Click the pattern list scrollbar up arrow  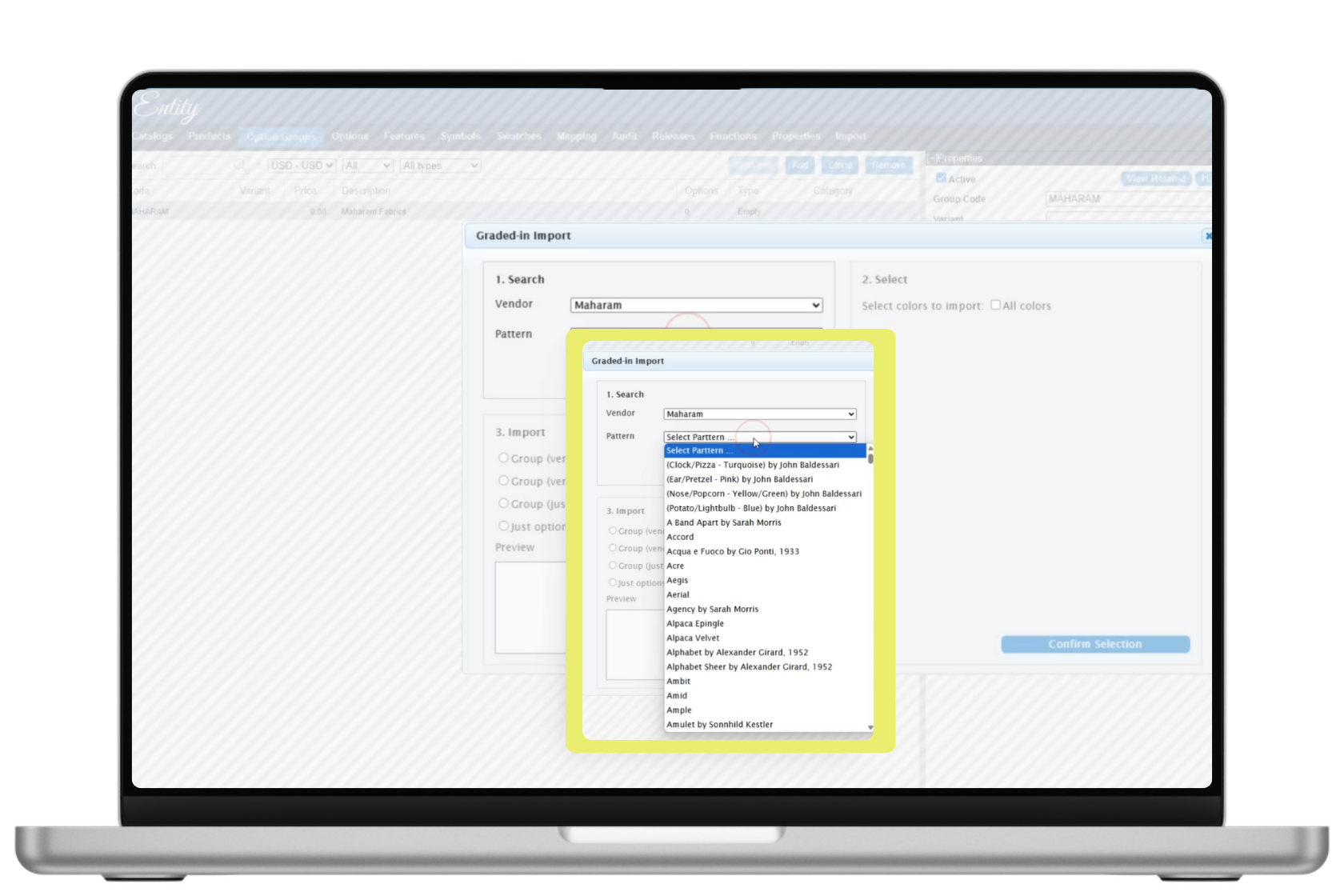pyautogui.click(x=870, y=448)
